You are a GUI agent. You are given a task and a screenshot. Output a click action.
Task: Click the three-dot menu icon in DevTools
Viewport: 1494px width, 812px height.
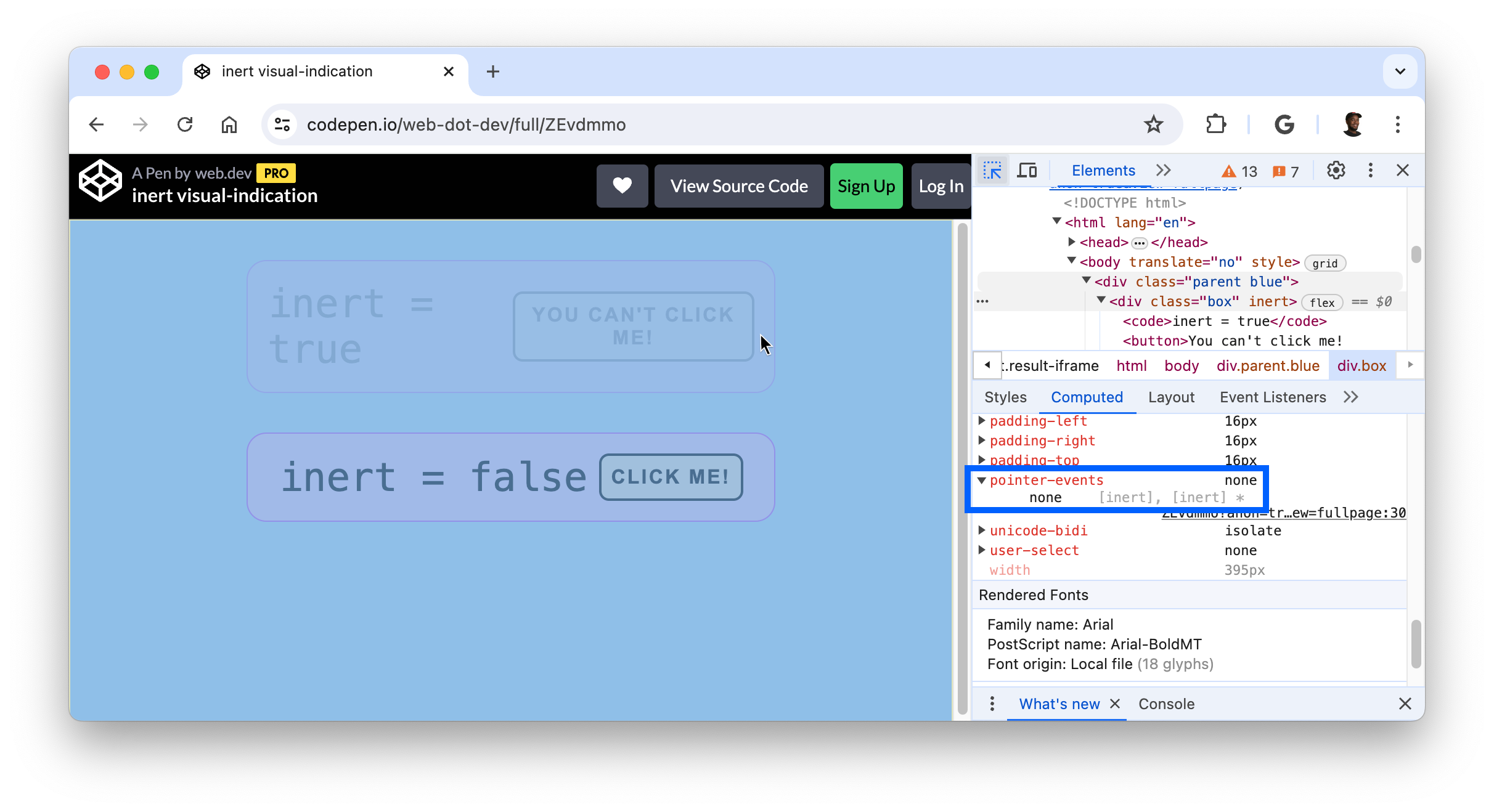(x=1370, y=170)
